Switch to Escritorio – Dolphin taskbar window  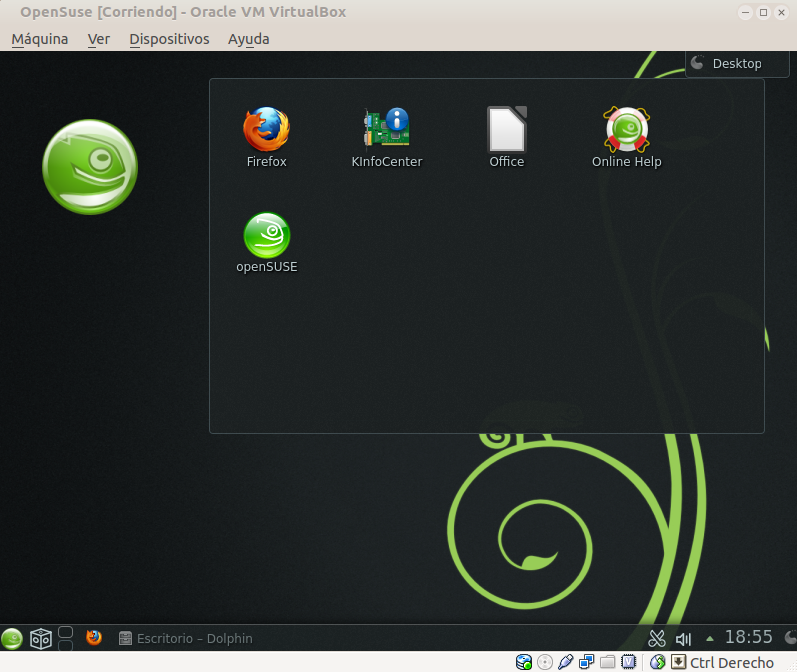pyautogui.click(x=185, y=638)
